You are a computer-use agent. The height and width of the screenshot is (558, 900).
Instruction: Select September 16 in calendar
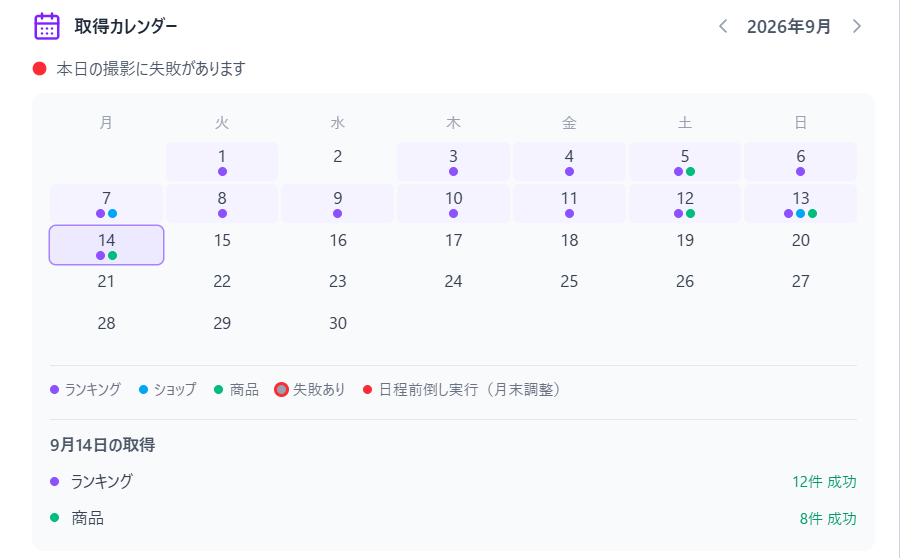338,245
